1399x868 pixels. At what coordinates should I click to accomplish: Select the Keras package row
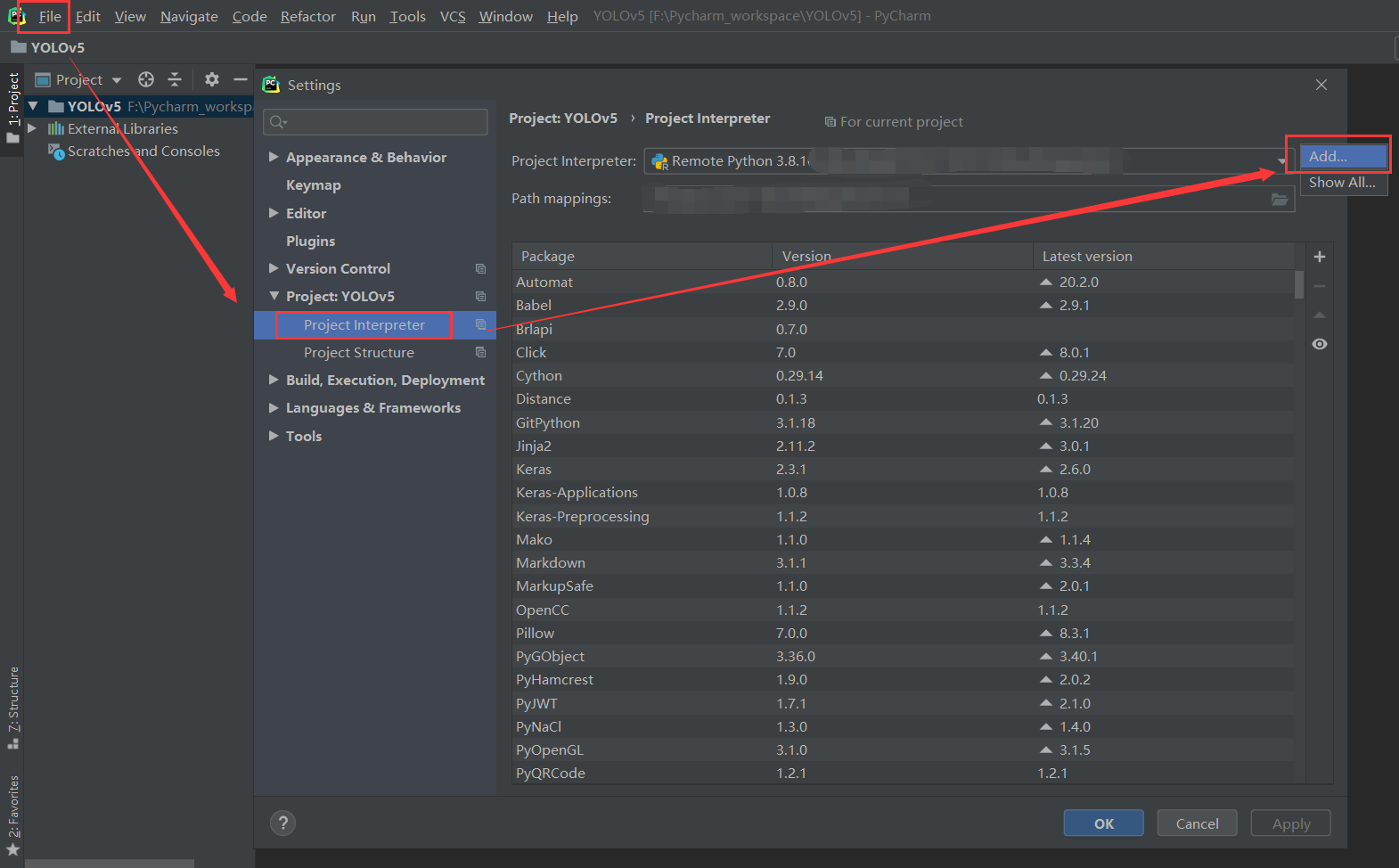point(903,470)
